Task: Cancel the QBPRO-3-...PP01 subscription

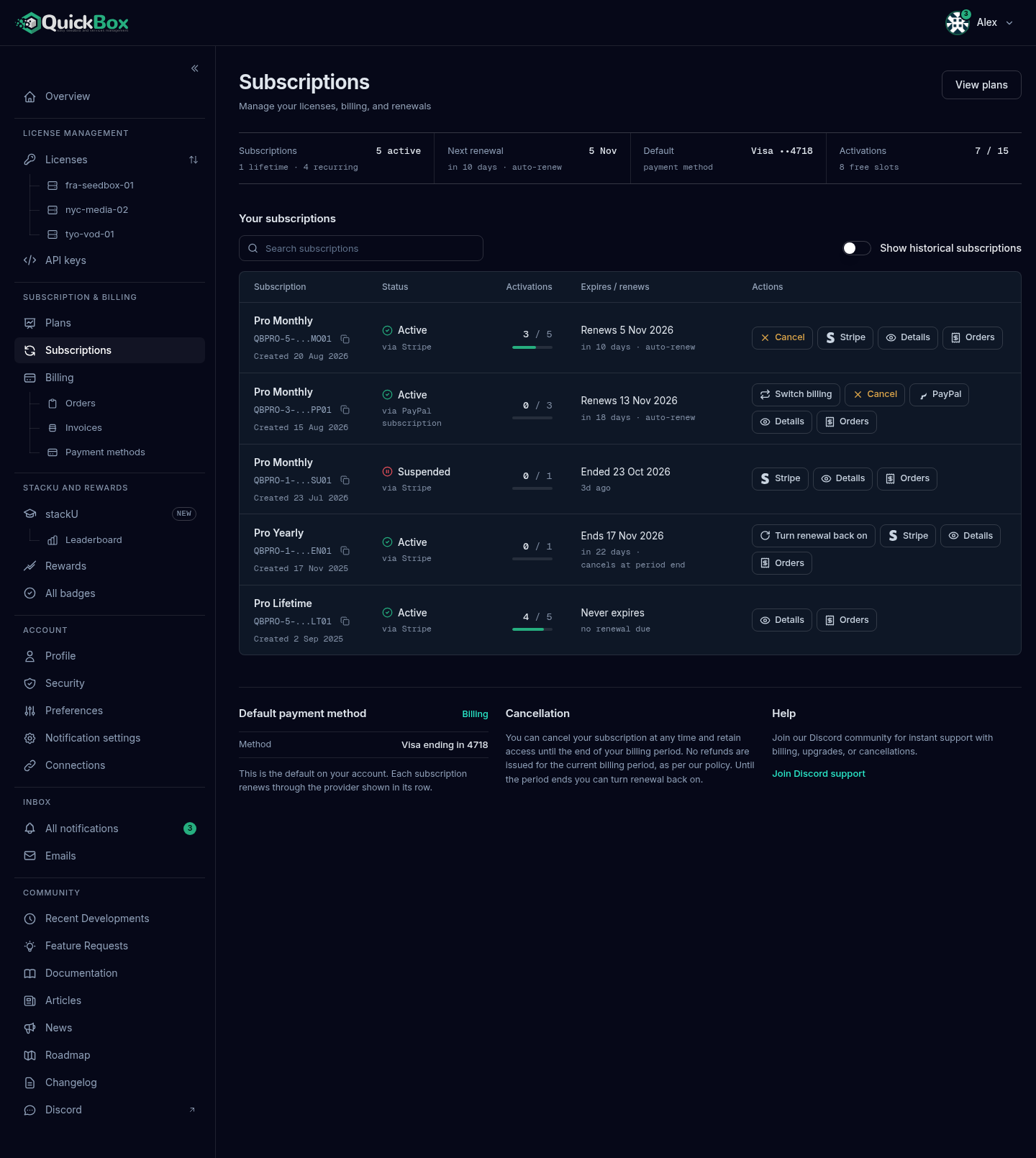Action: pos(875,395)
